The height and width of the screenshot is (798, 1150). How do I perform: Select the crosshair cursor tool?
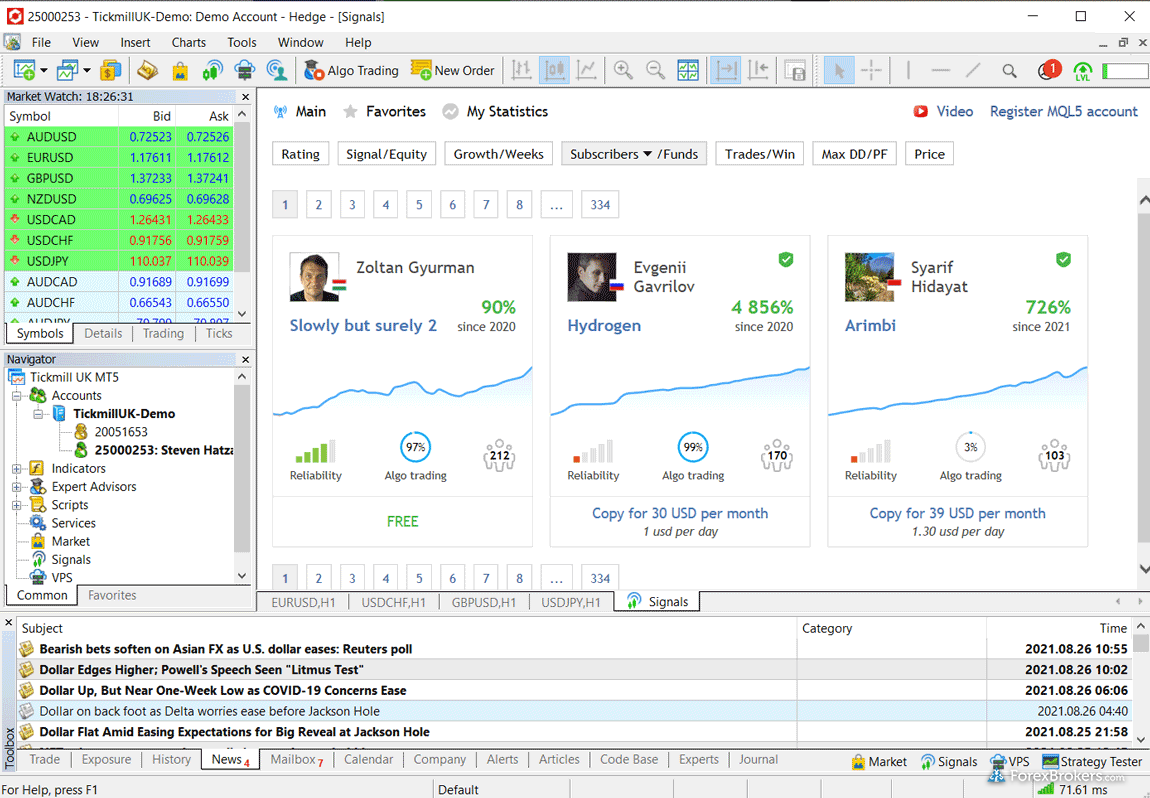tap(871, 70)
